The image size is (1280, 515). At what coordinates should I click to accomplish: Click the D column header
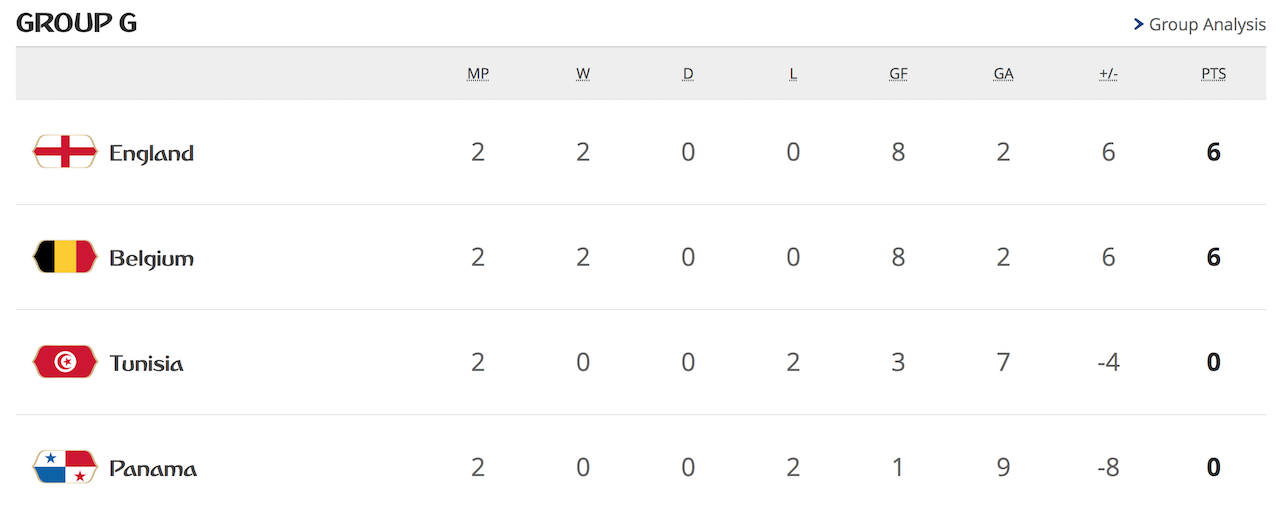click(x=688, y=74)
